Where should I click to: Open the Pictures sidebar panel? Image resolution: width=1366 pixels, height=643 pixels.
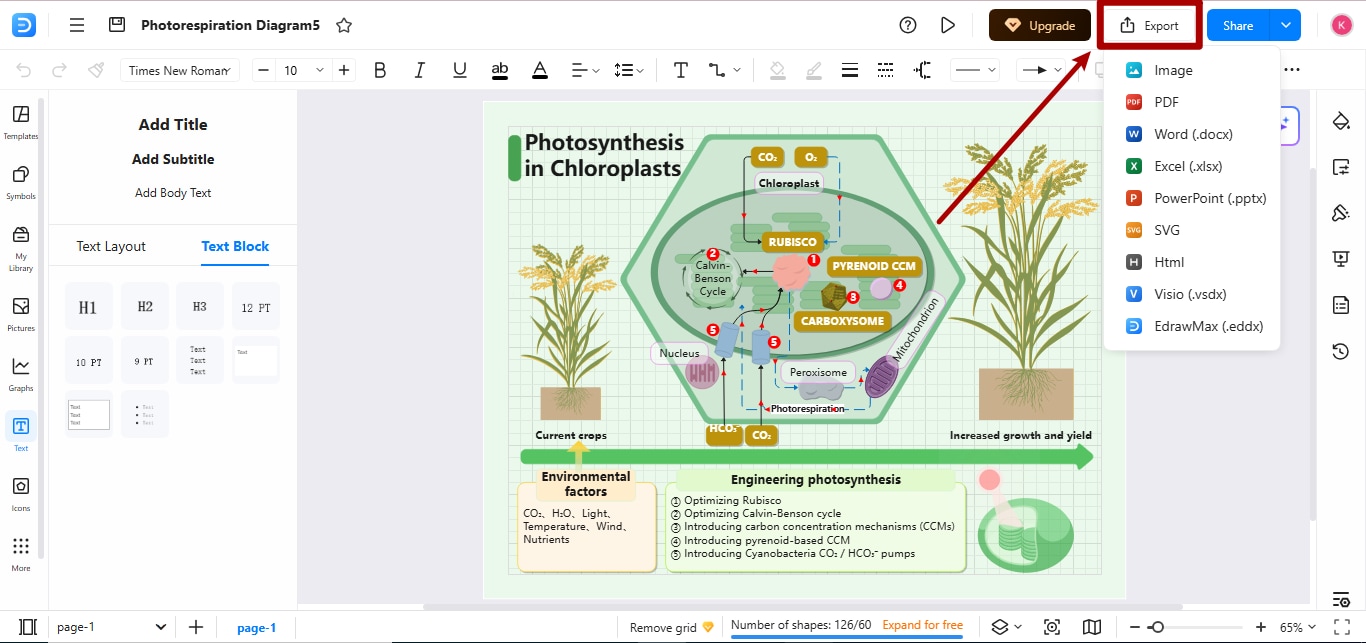(20, 313)
